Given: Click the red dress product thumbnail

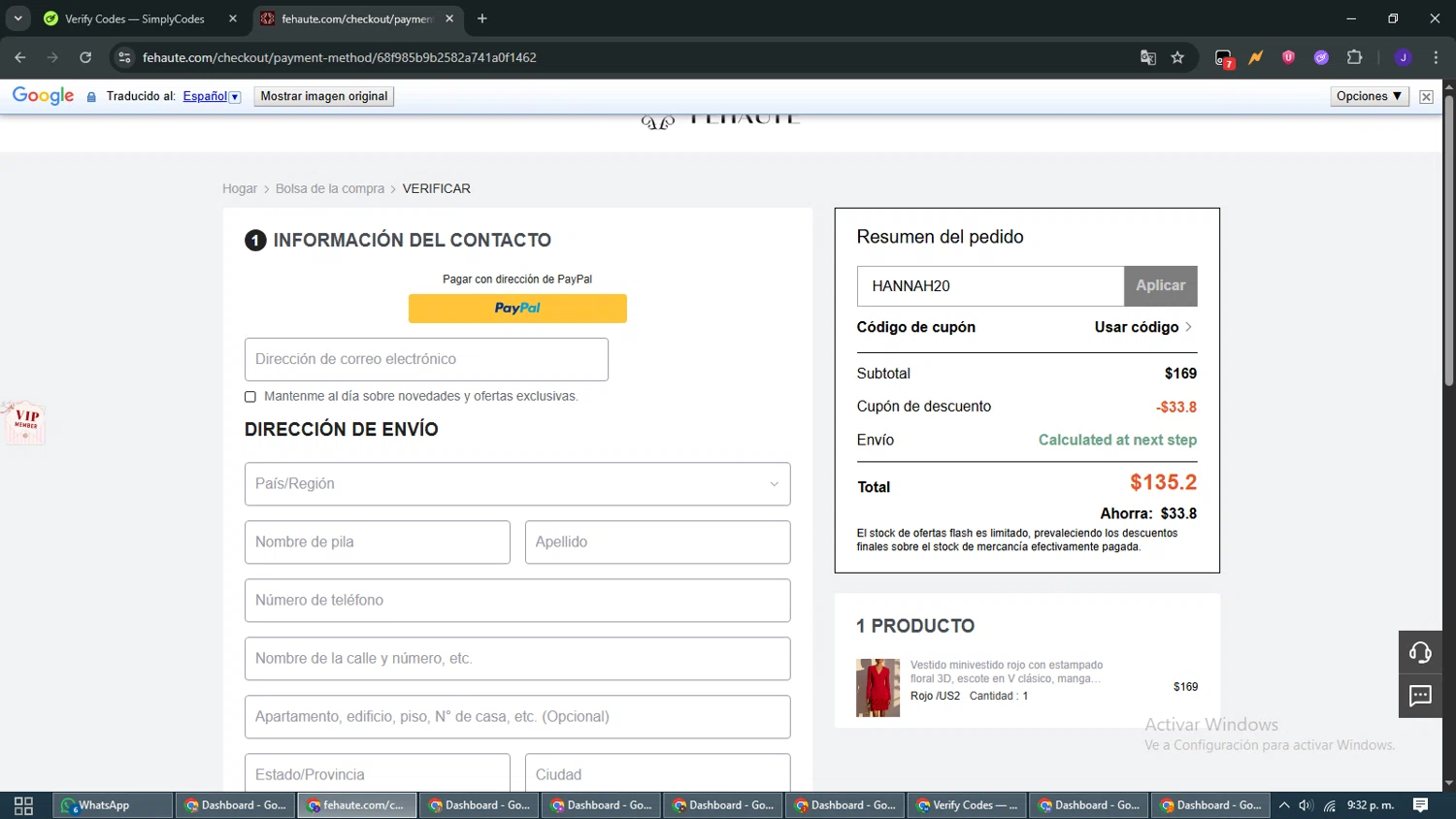Looking at the screenshot, I should [x=877, y=688].
